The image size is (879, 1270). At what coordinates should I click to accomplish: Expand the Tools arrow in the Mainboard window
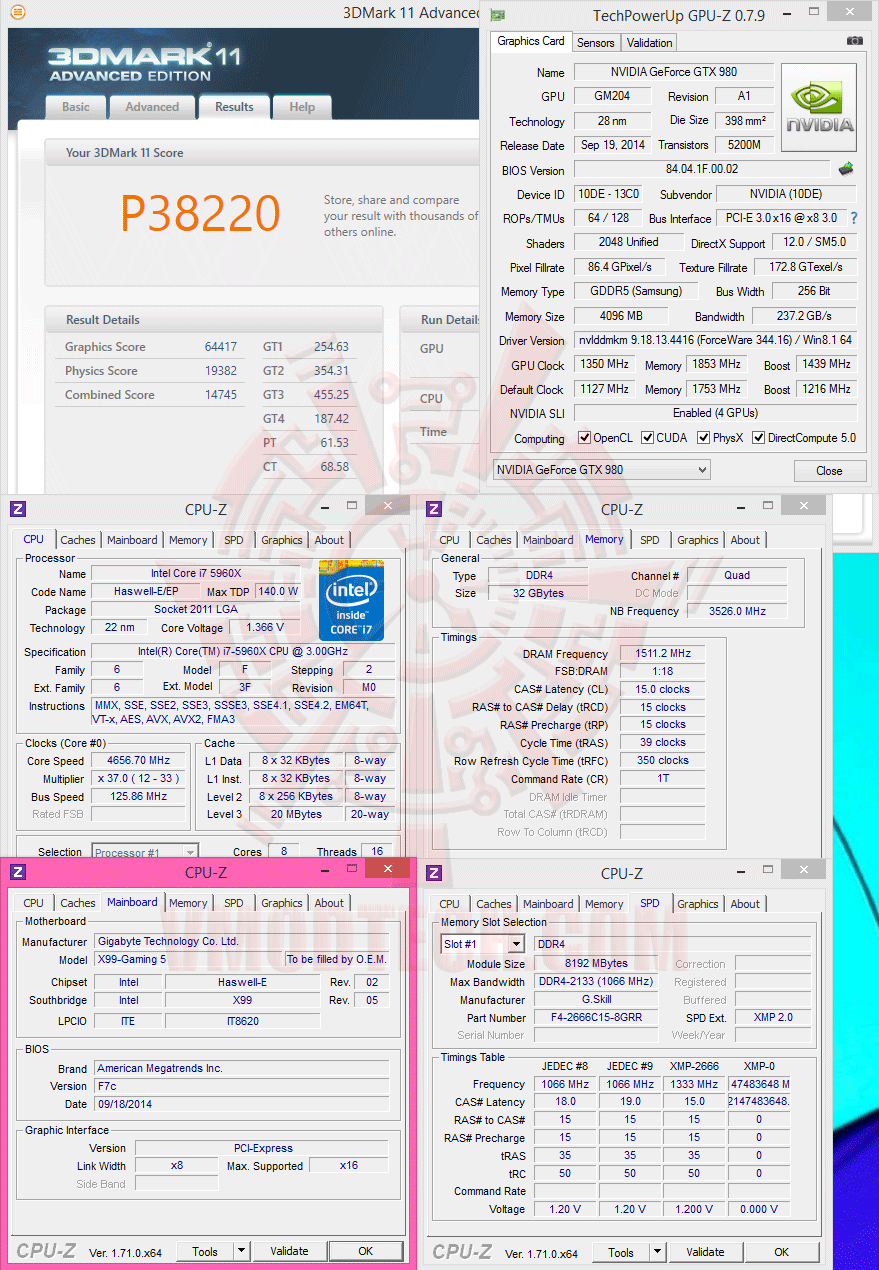point(241,1251)
